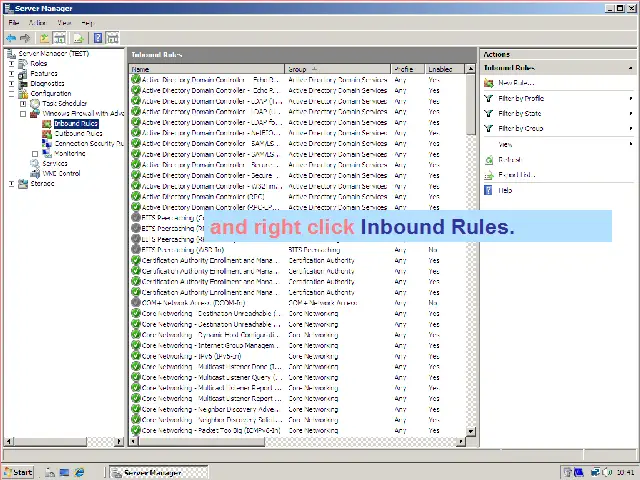Click New Rule... in Actions pane
640x480 pixels.
click(x=516, y=83)
